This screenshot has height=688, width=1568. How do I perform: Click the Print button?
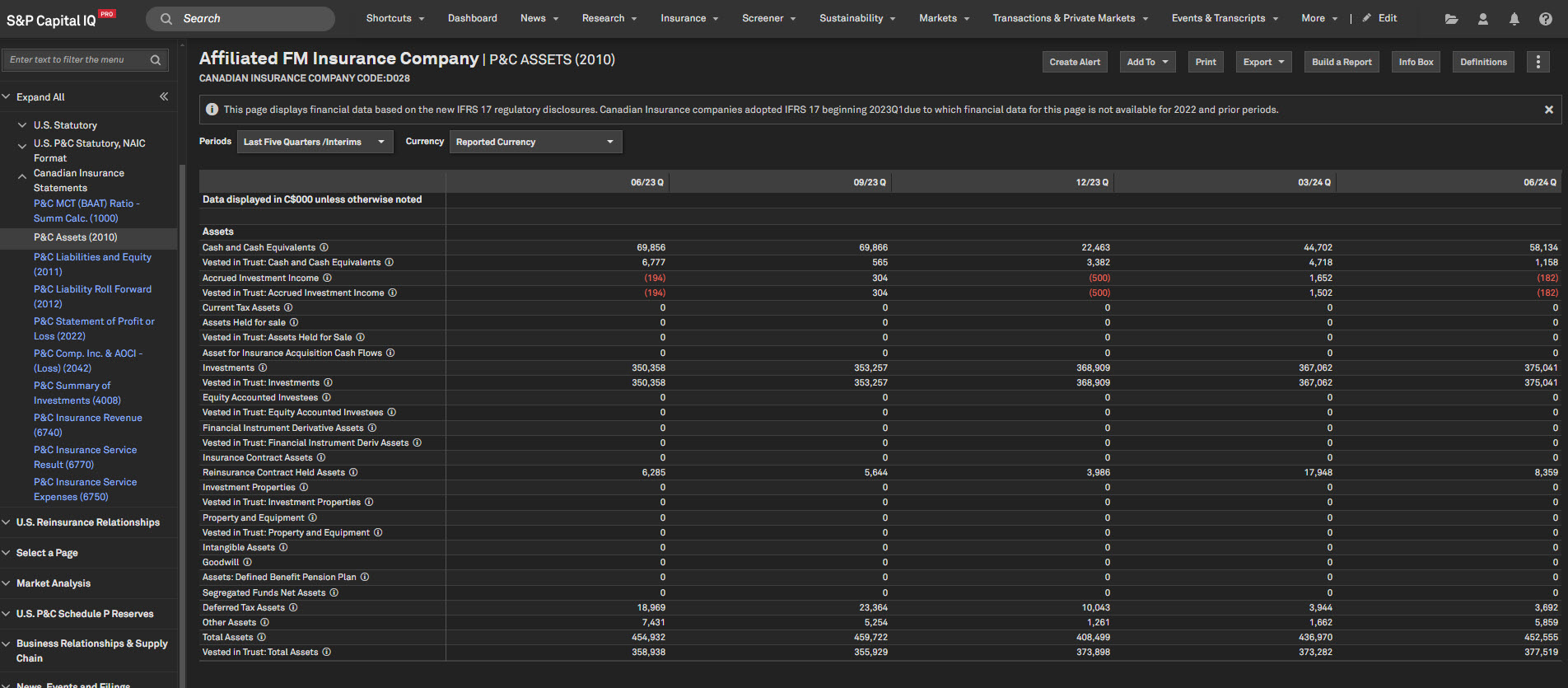1206,62
